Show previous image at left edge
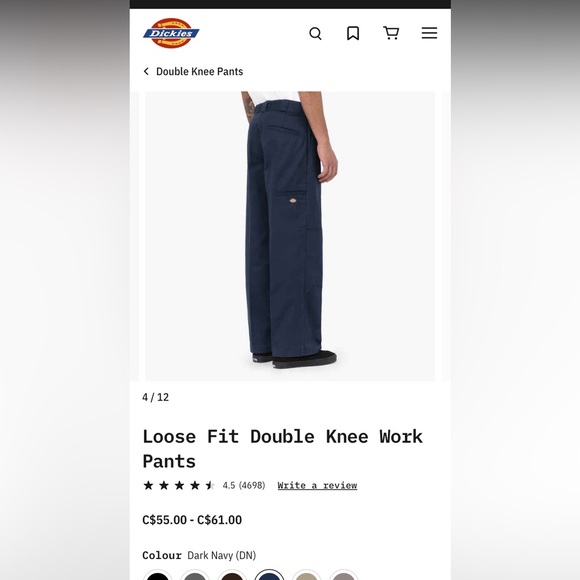 click(x=134, y=236)
